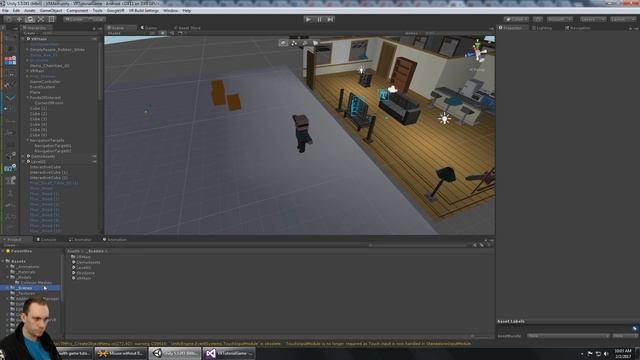640x360 pixels.
Task: Click the light gizmo near the bar stools
Action: coord(444,119)
